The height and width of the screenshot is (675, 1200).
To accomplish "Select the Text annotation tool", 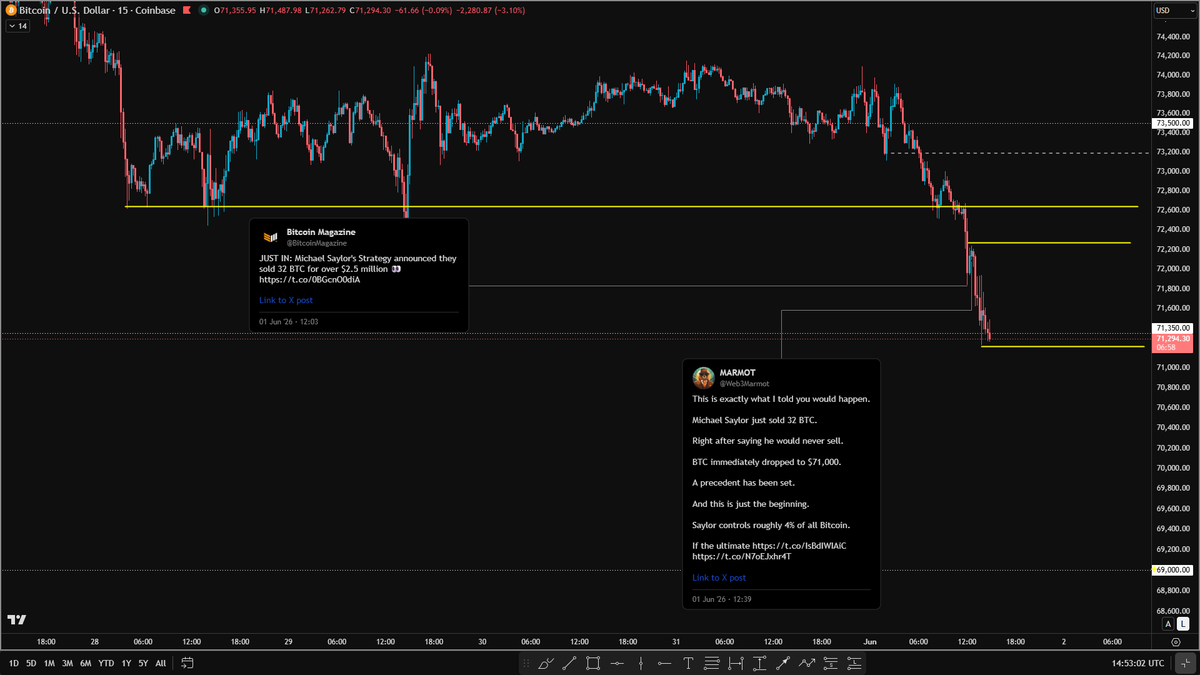I will [x=688, y=663].
